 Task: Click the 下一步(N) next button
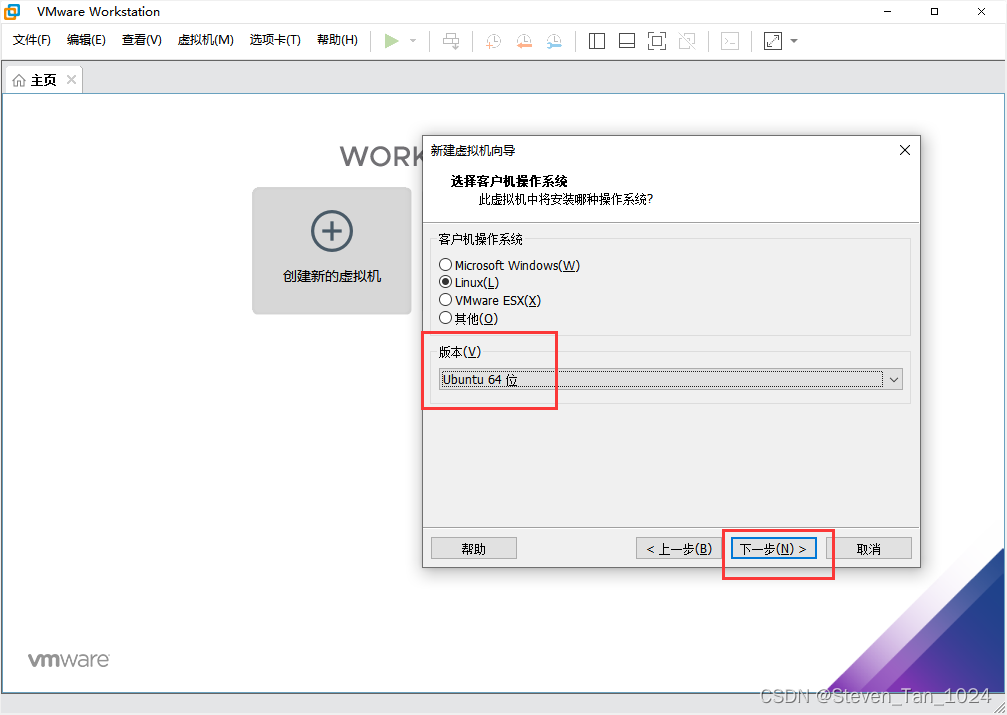(773, 549)
